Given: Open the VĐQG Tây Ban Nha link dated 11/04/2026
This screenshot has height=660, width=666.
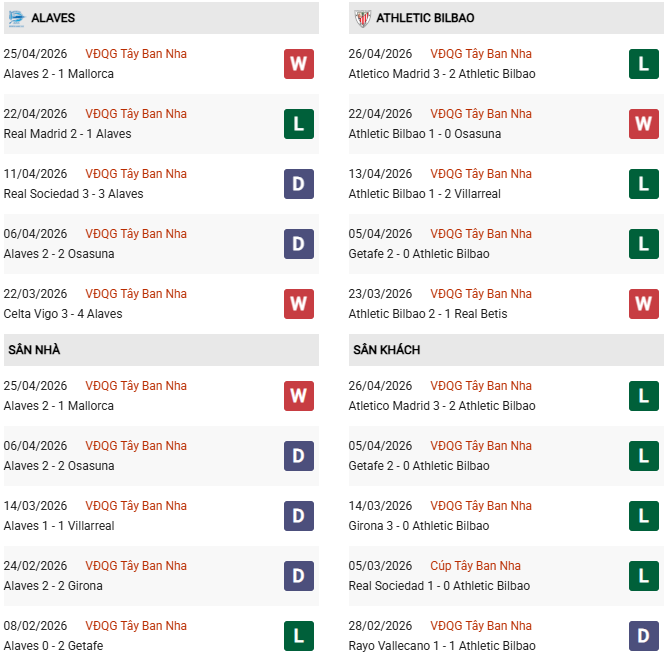Looking at the screenshot, I should tap(136, 174).
